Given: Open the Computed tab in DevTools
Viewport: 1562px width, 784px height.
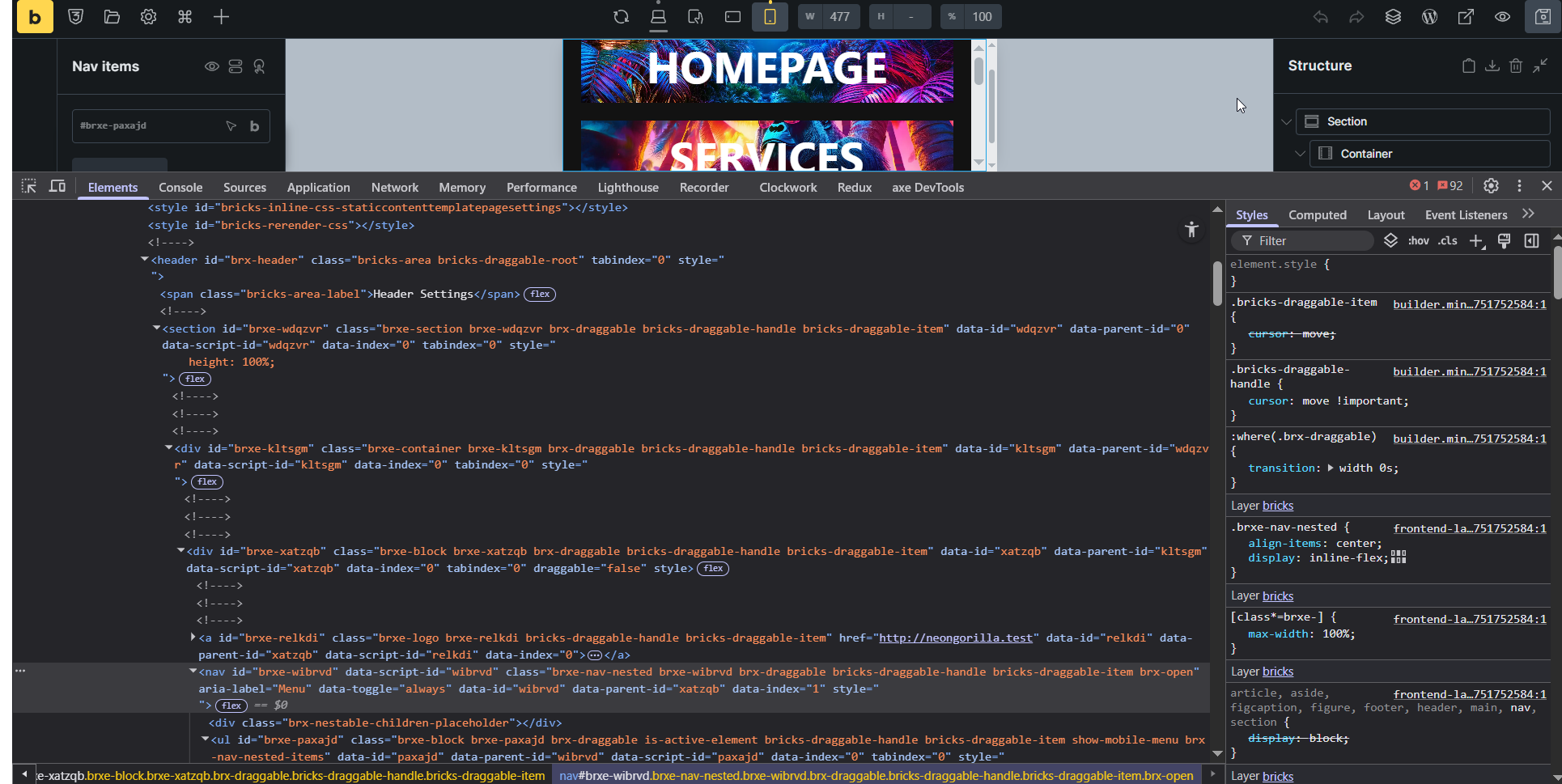Looking at the screenshot, I should 1318,214.
